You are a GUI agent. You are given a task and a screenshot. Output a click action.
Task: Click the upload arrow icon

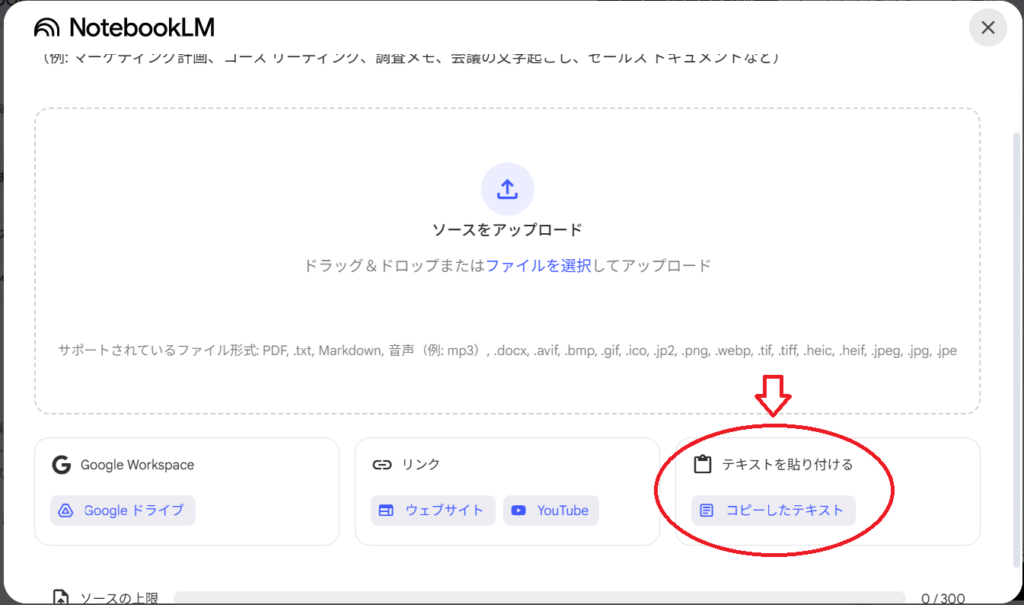(x=507, y=189)
